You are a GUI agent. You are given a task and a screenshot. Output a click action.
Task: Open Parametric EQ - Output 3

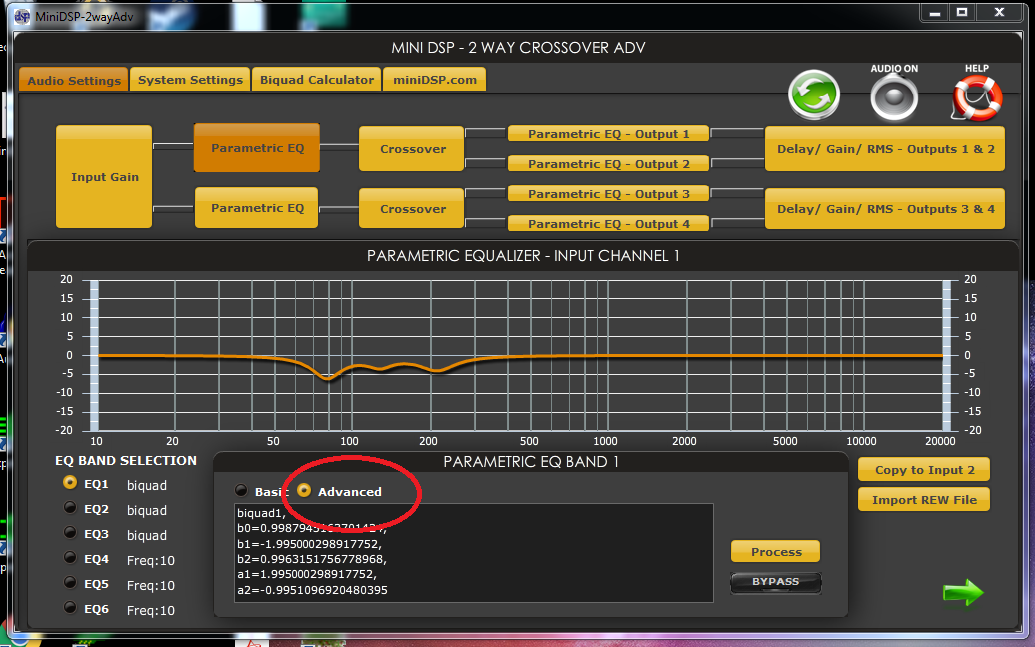point(609,193)
